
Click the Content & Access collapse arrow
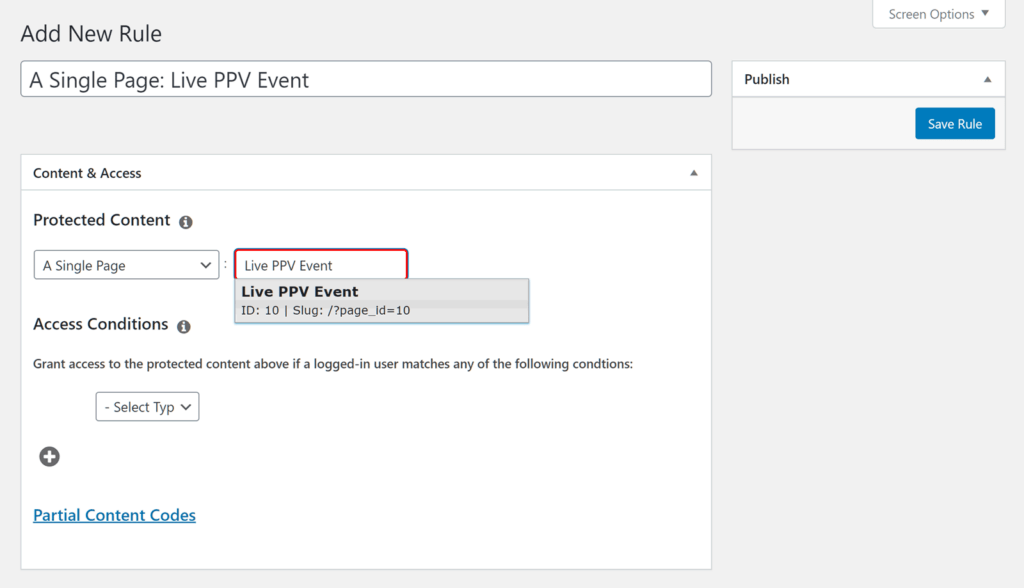pyautogui.click(x=693, y=172)
